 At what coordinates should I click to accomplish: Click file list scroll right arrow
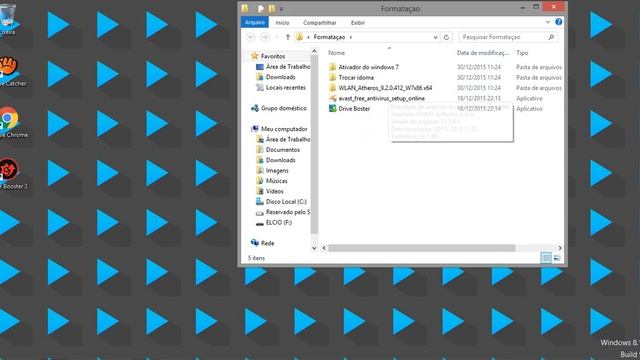(560, 248)
